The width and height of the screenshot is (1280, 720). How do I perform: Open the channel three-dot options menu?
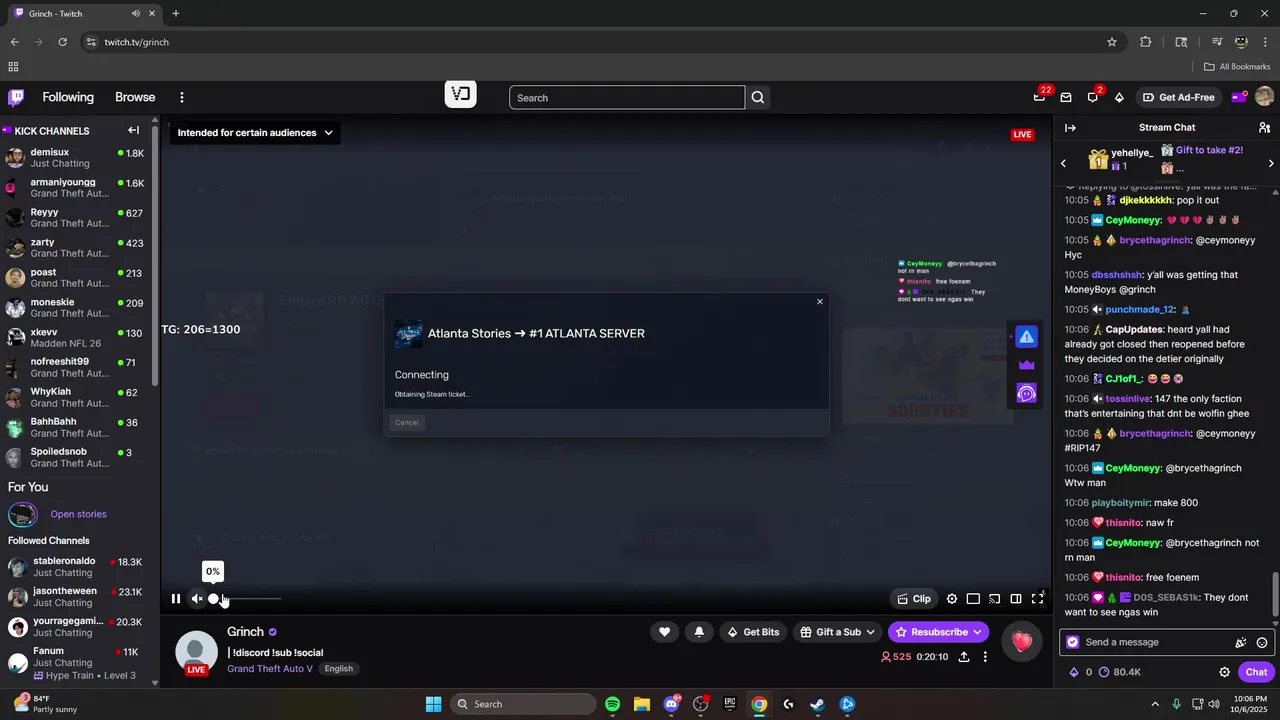tap(985, 657)
